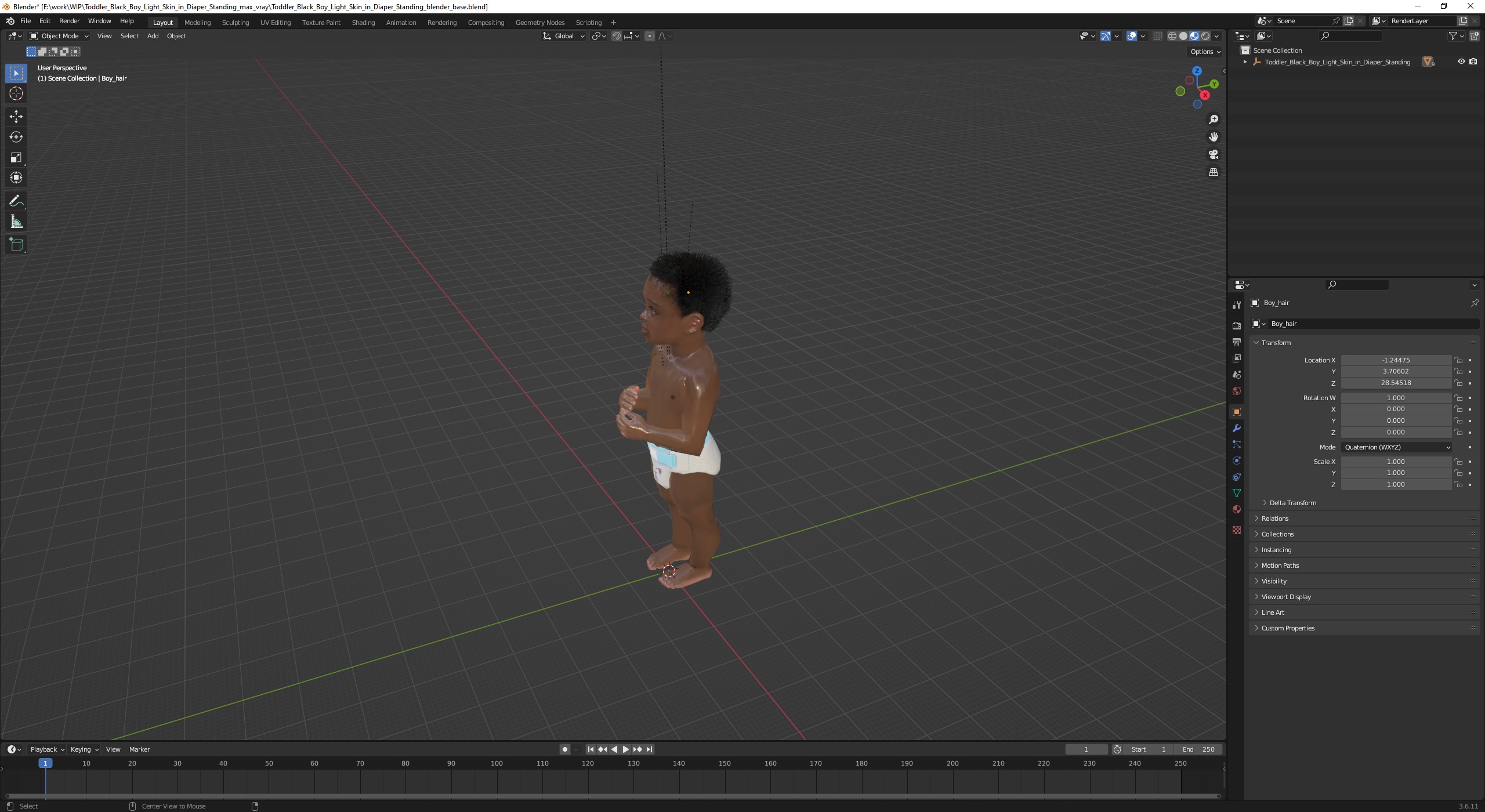Open the Modifiers properties tab
The width and height of the screenshot is (1485, 812).
pyautogui.click(x=1236, y=428)
